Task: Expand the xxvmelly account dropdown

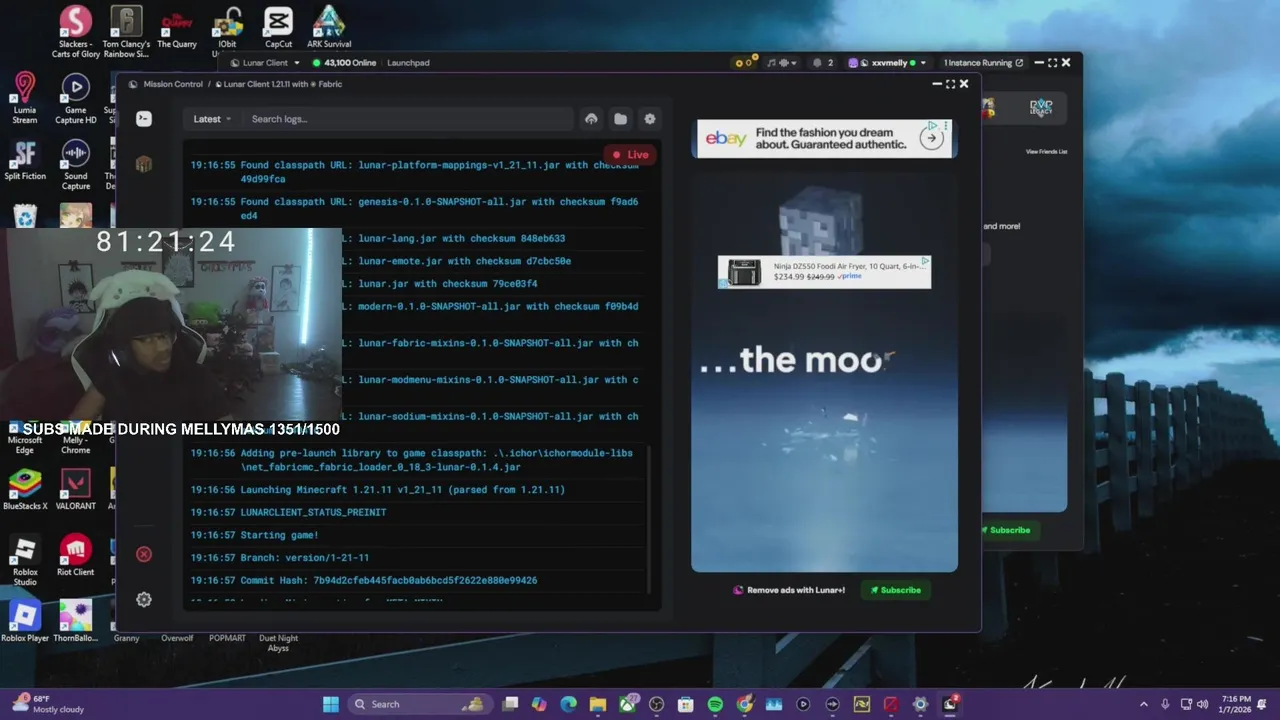Action: click(888, 63)
